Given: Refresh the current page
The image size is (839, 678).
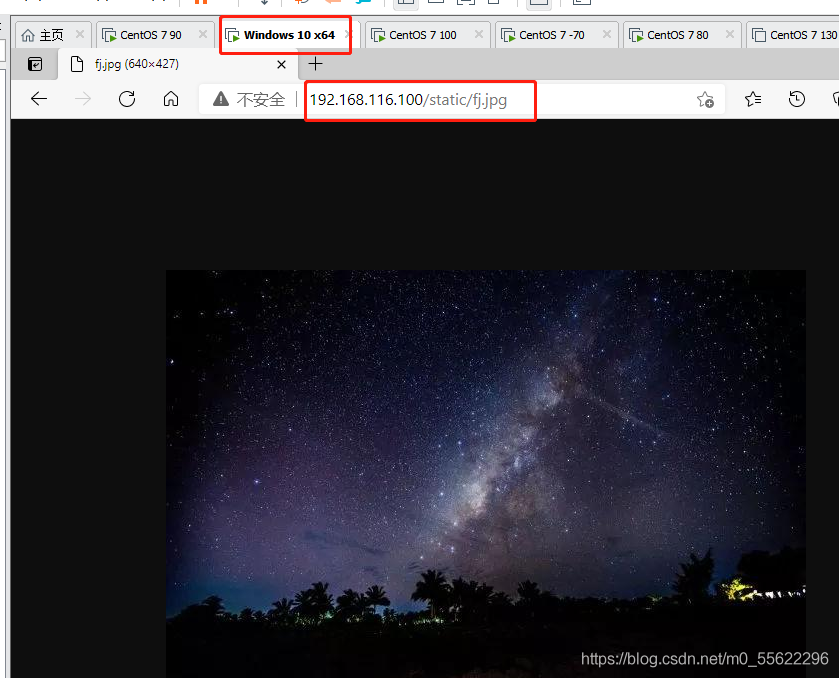Looking at the screenshot, I should click(x=127, y=99).
